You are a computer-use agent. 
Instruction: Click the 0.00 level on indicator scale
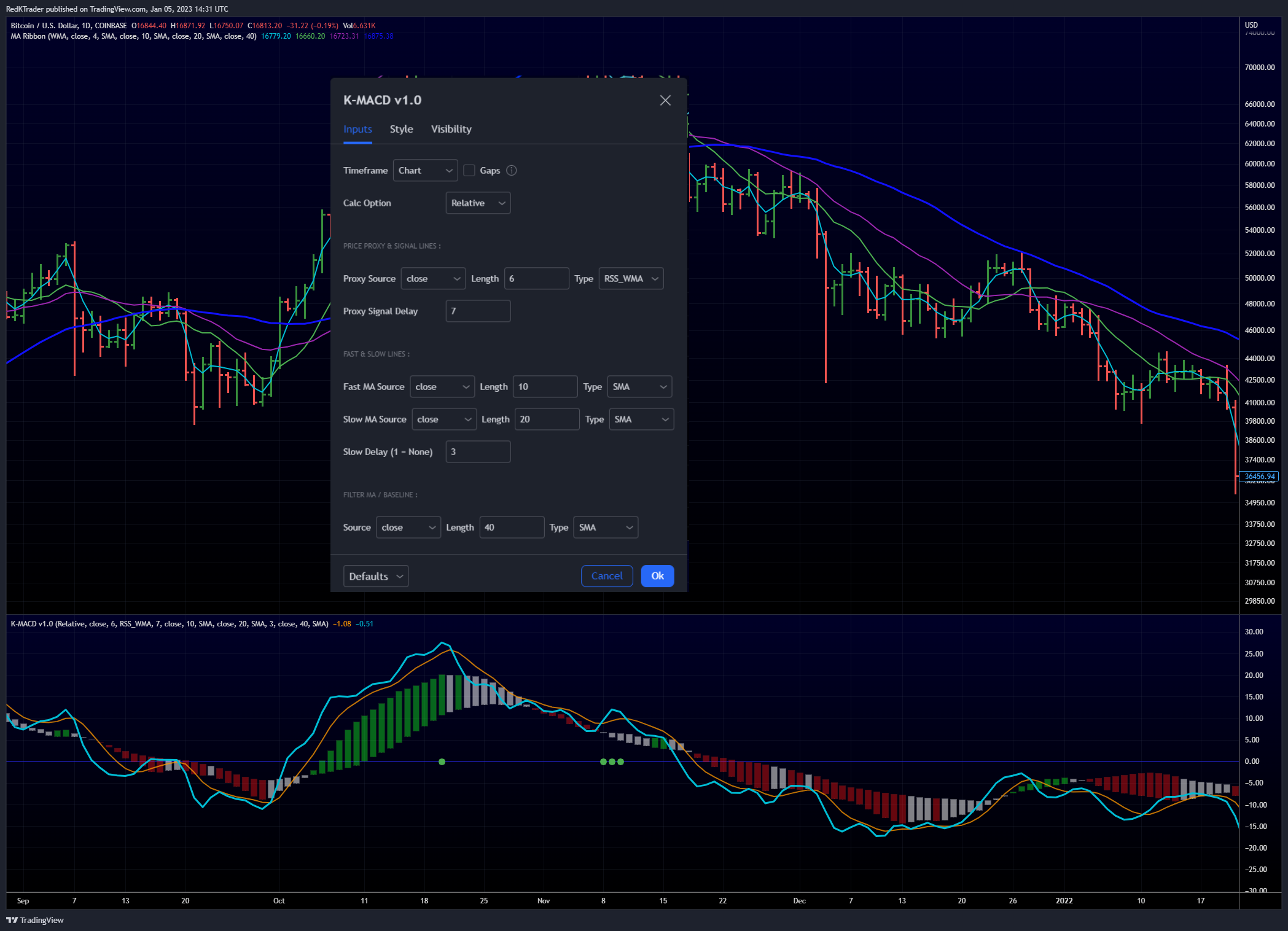1252,761
